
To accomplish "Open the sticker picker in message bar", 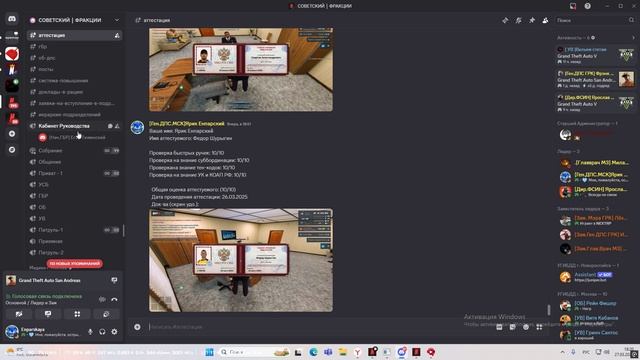I will (513, 327).
